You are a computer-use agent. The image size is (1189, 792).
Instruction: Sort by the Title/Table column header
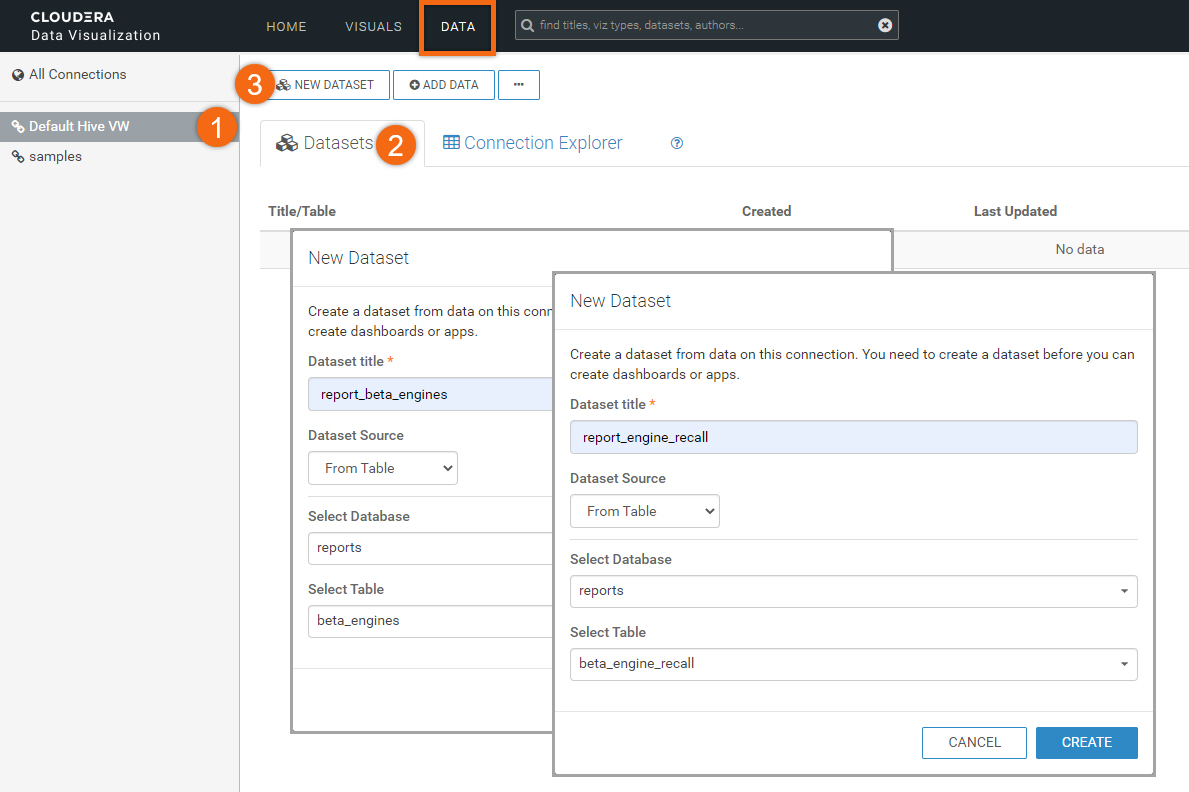pos(302,211)
